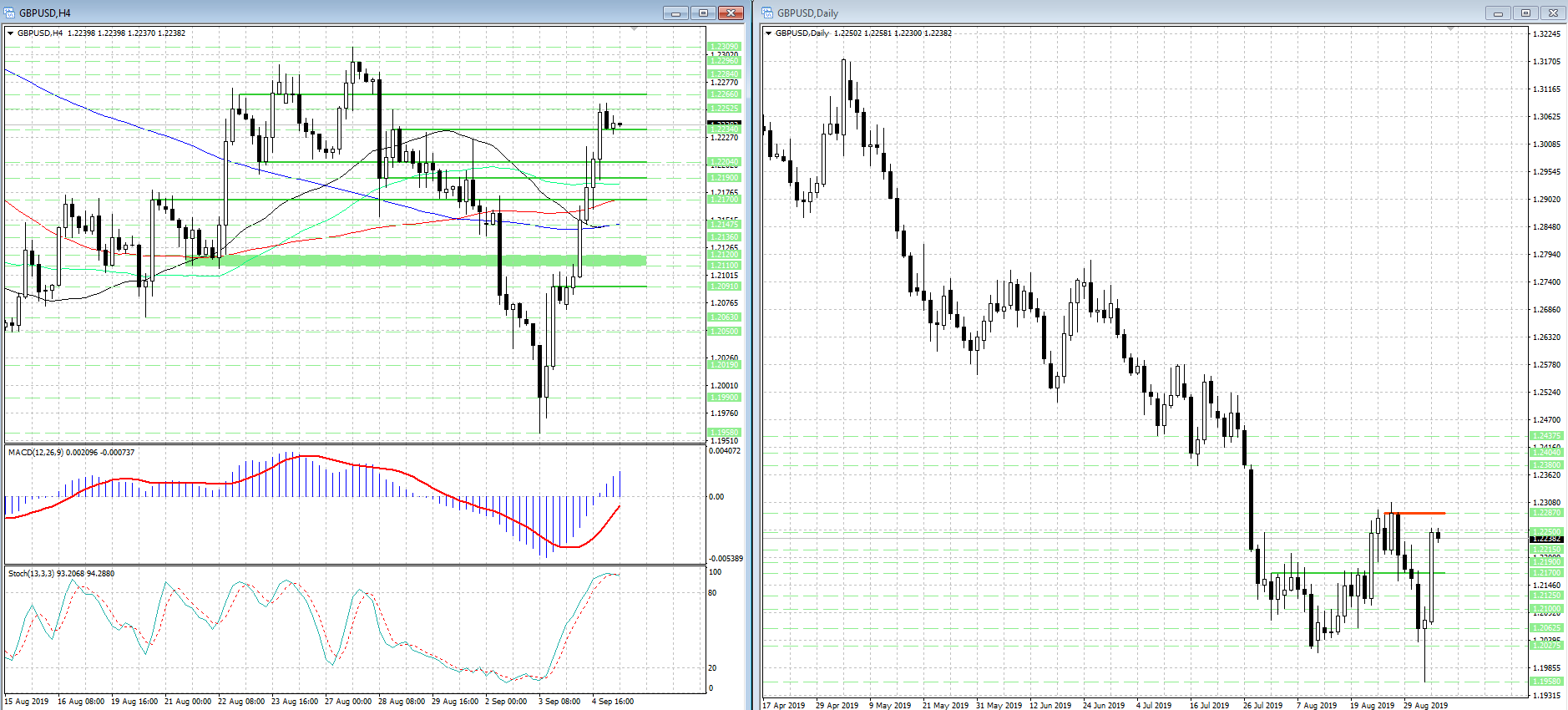The width and height of the screenshot is (1568, 710).
Task: Expand the triangle beside the GBPUSD,H4 label
Action: point(11,33)
